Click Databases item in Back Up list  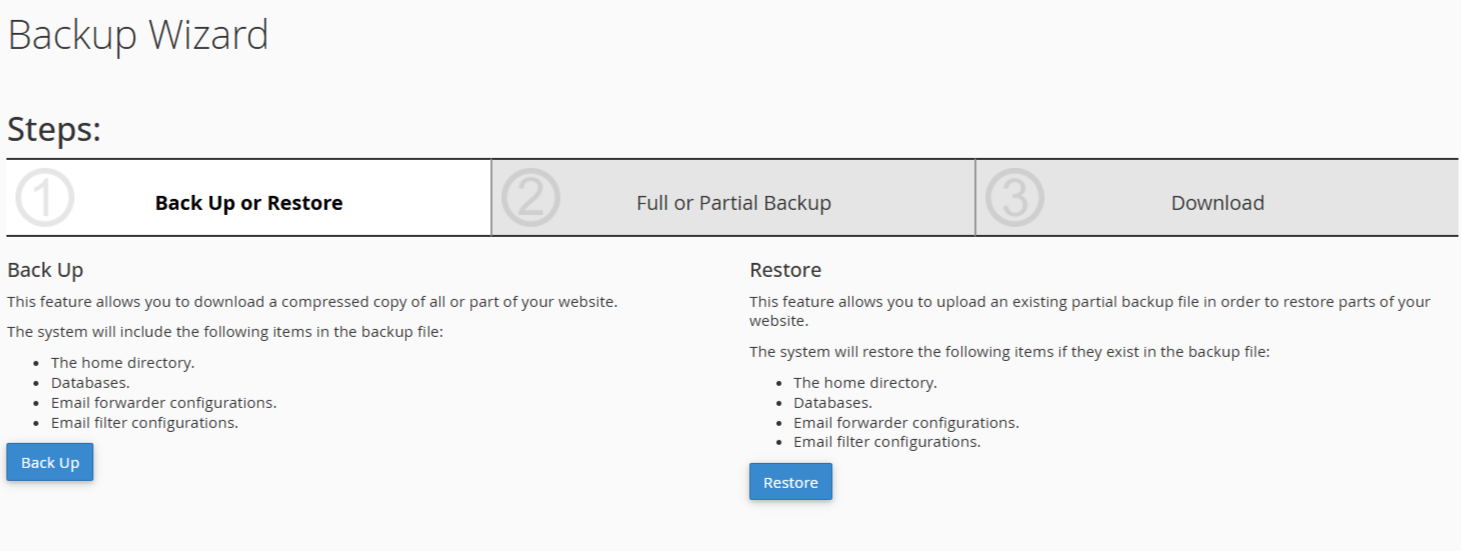(x=90, y=383)
